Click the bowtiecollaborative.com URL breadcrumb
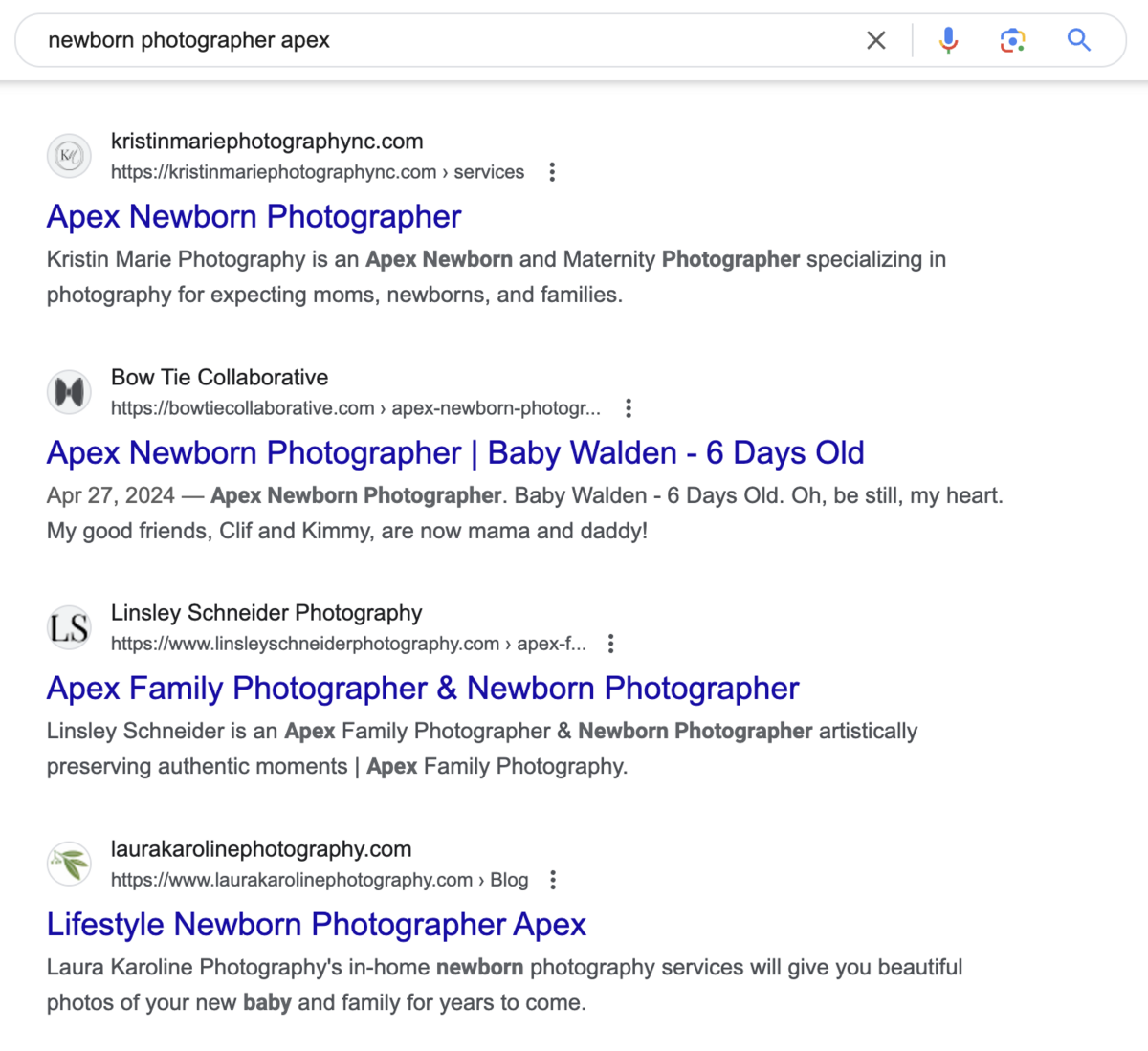 (355, 408)
